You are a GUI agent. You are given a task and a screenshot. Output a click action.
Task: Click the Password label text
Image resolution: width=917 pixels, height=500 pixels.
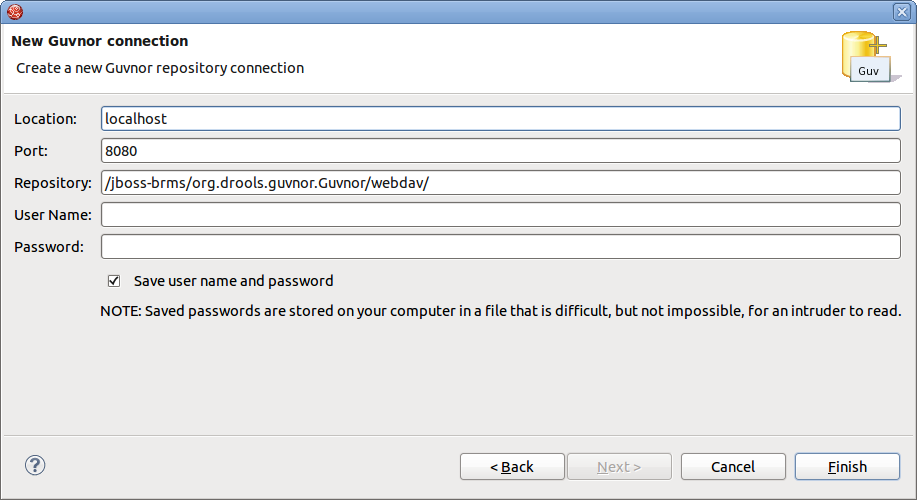pyautogui.click(x=49, y=247)
